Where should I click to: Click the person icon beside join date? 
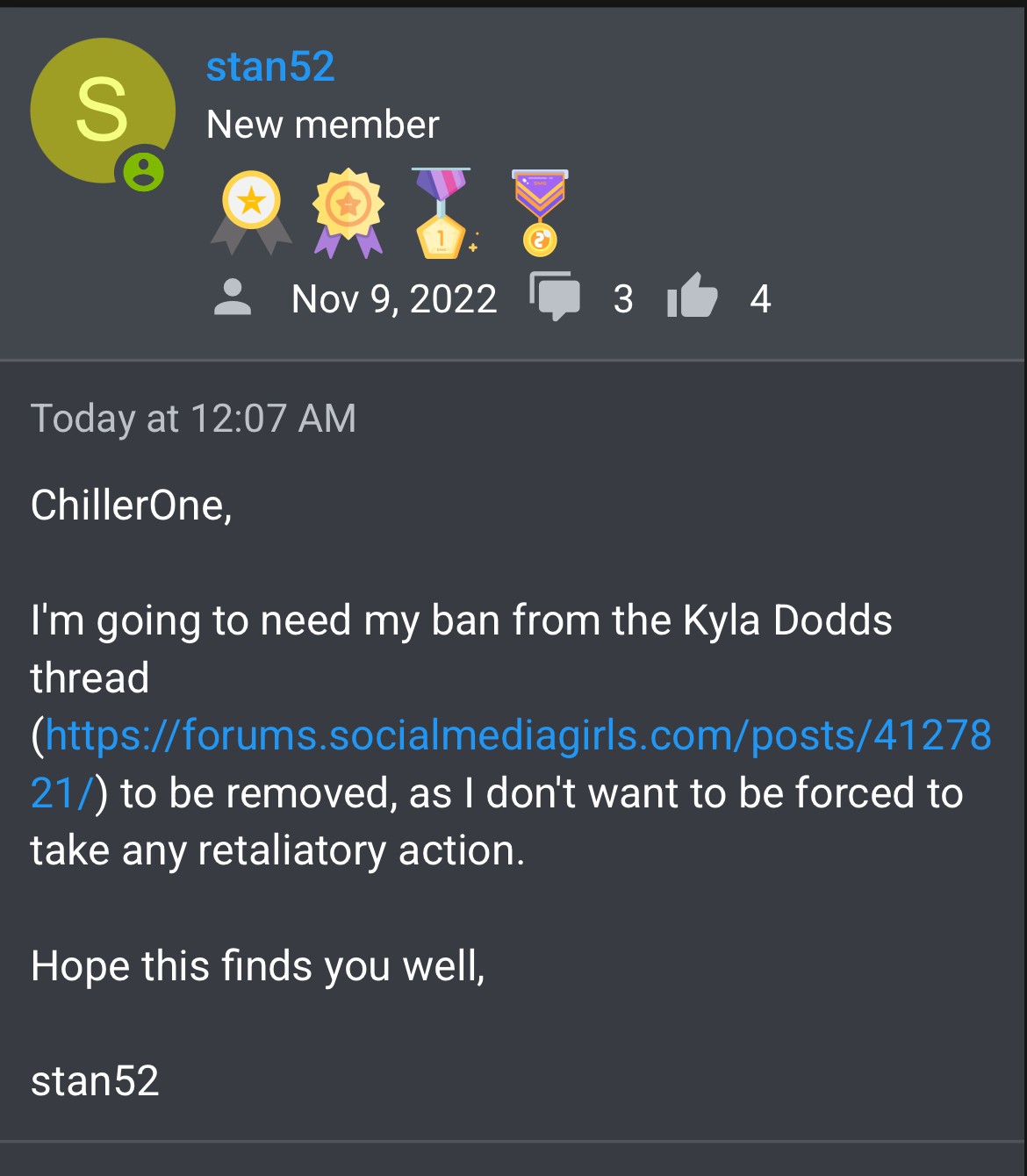click(233, 298)
